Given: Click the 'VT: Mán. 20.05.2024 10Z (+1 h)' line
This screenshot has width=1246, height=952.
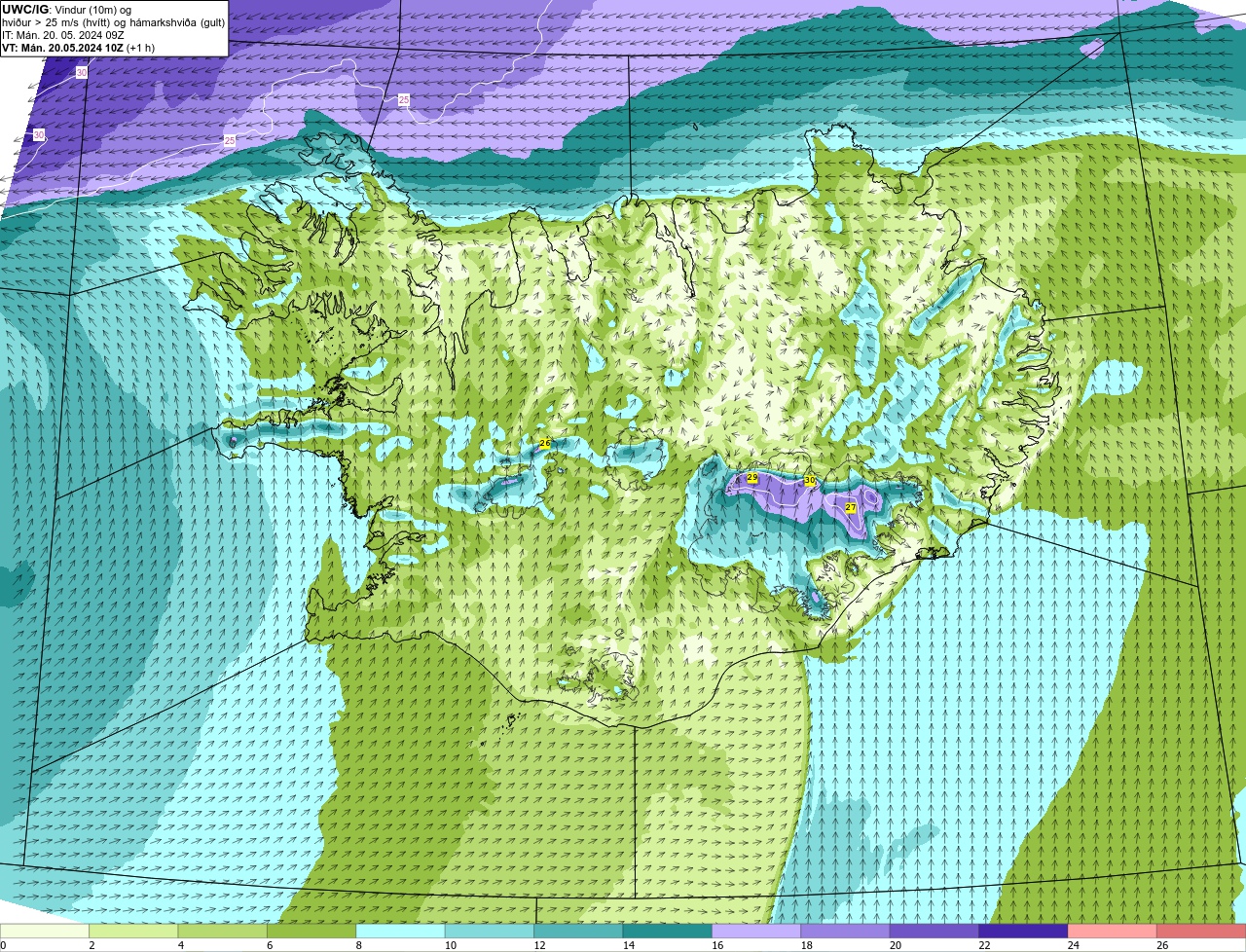Looking at the screenshot, I should (78, 48).
